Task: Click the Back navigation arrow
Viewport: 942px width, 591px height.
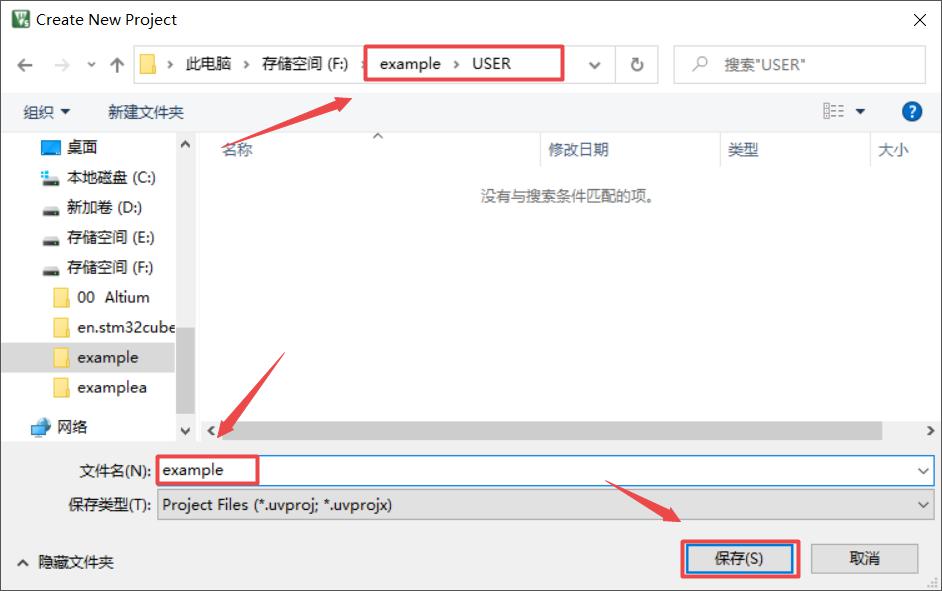Action: (25, 64)
